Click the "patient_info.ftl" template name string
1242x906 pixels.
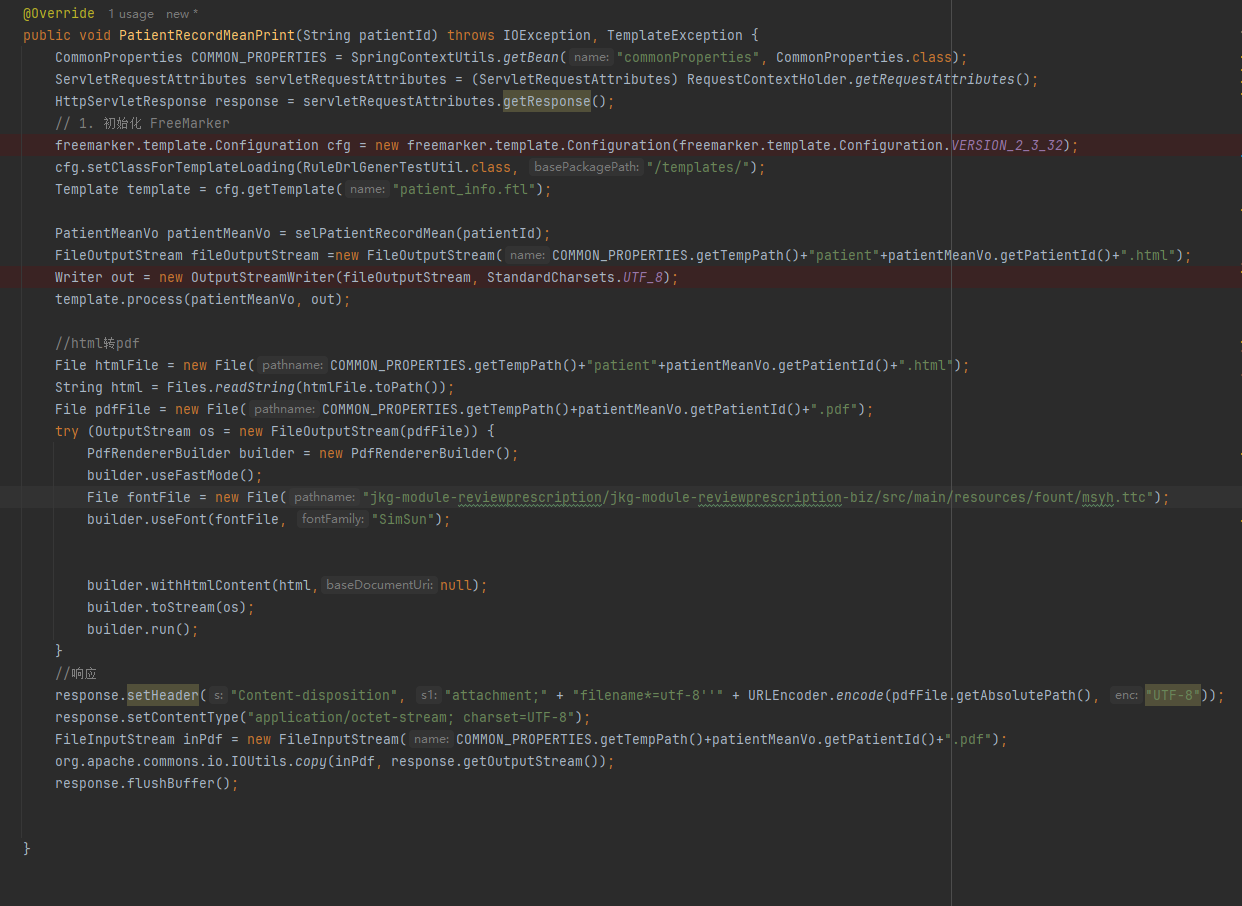(x=467, y=189)
